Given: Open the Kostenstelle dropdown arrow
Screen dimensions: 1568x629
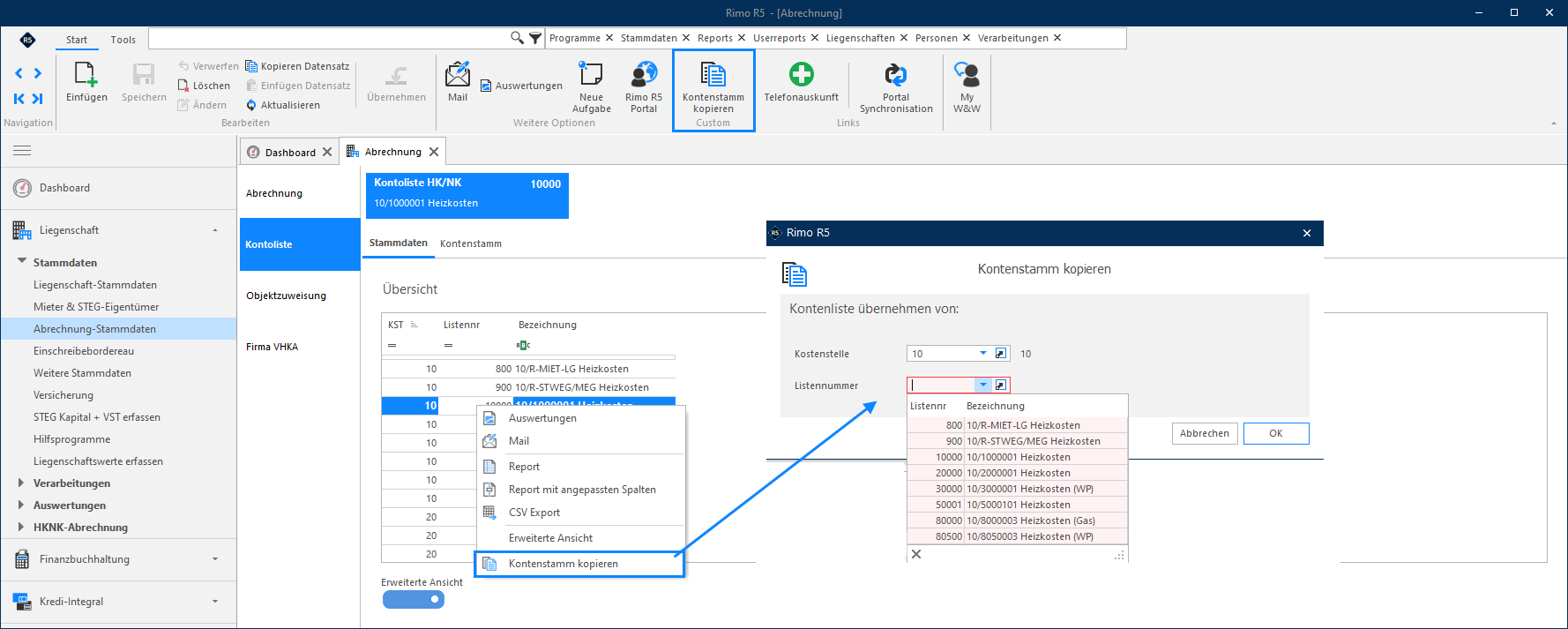Looking at the screenshot, I should click(983, 354).
